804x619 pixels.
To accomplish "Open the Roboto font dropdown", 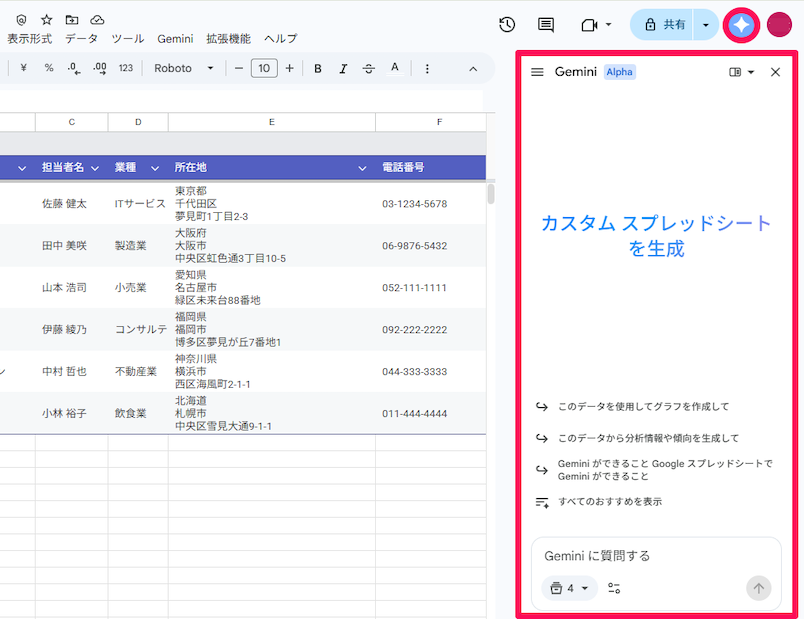I will pos(184,68).
